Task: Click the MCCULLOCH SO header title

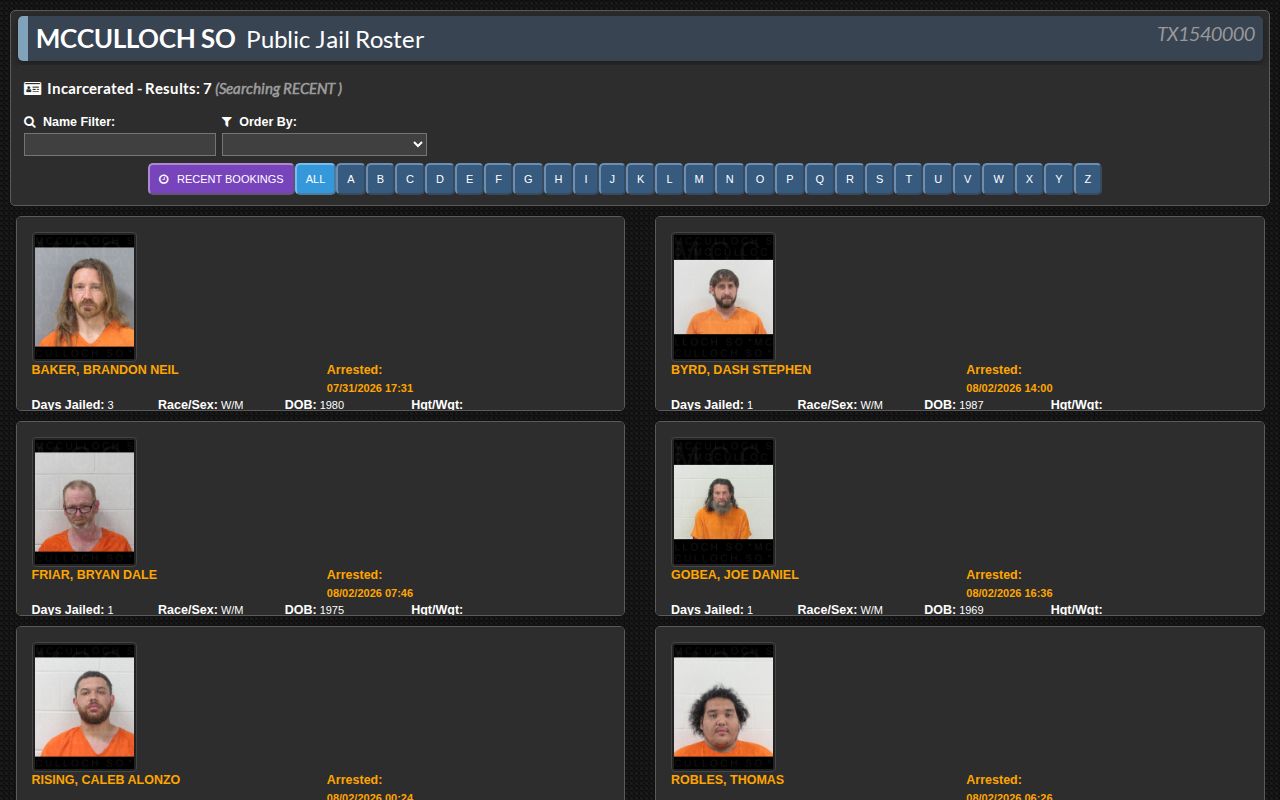Action: [x=136, y=39]
